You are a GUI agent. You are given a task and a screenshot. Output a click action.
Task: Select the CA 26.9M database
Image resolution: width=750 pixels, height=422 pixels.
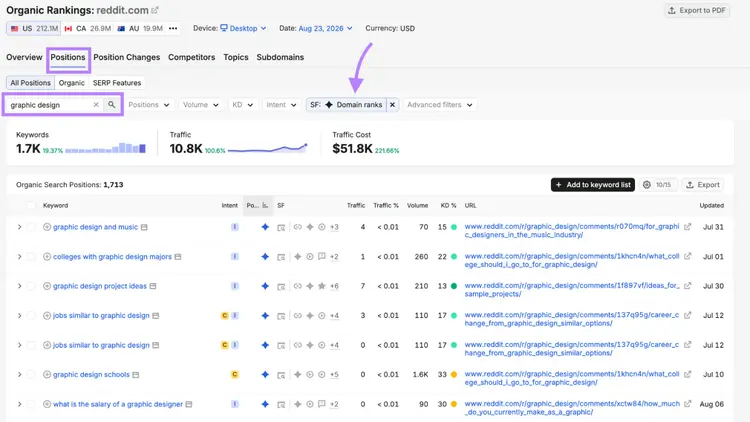[x=87, y=28]
